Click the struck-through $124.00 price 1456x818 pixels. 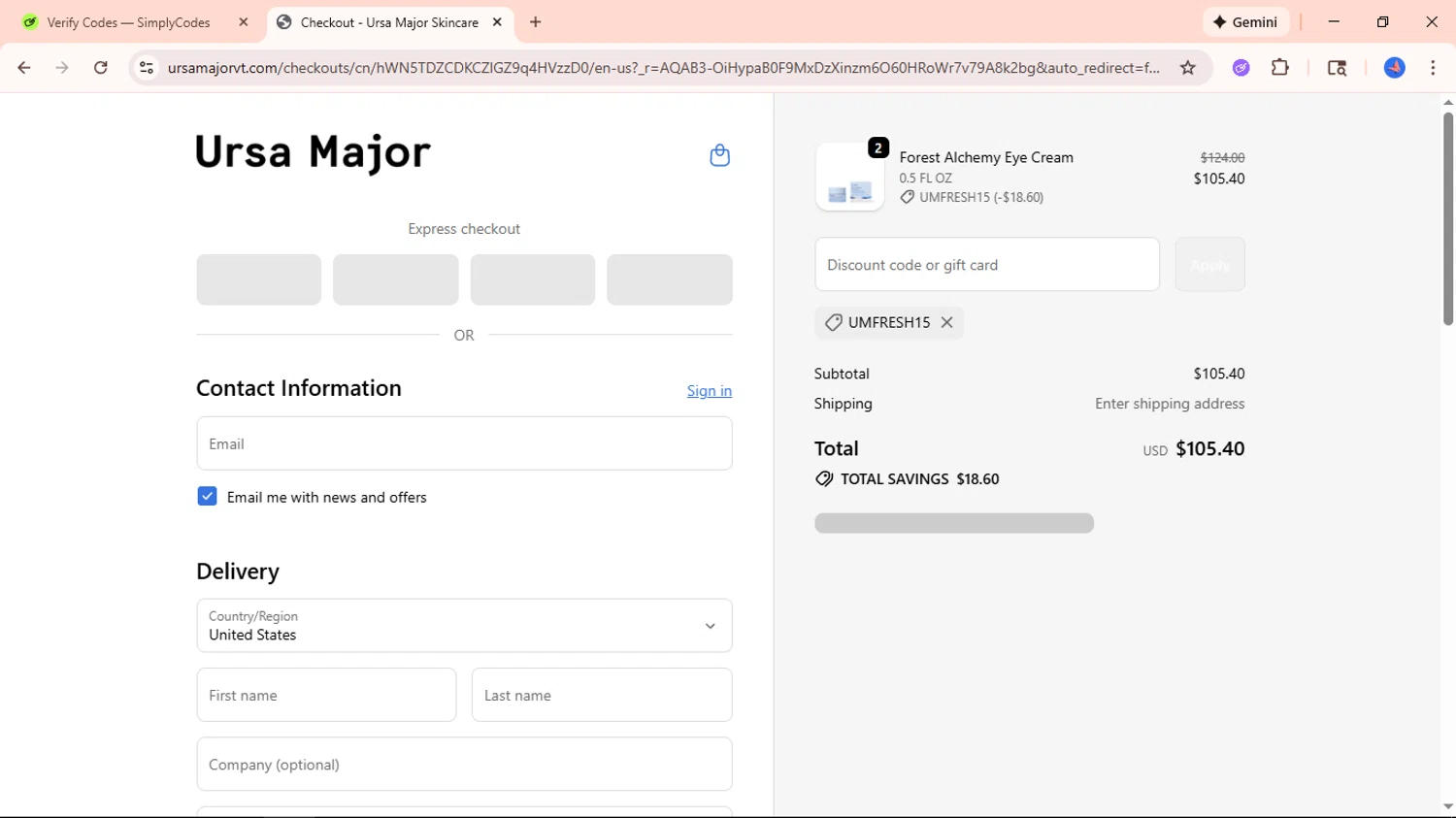click(x=1222, y=157)
